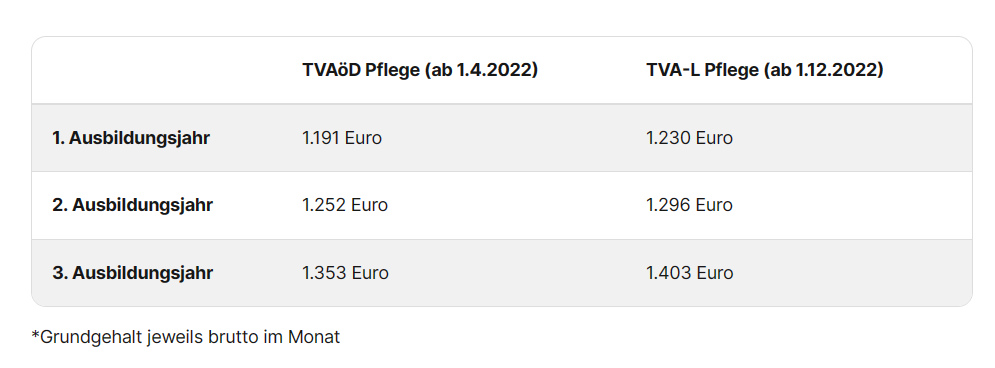Select the 3. Ausbildungsjahr row label
The height and width of the screenshot is (368, 995).
132,273
